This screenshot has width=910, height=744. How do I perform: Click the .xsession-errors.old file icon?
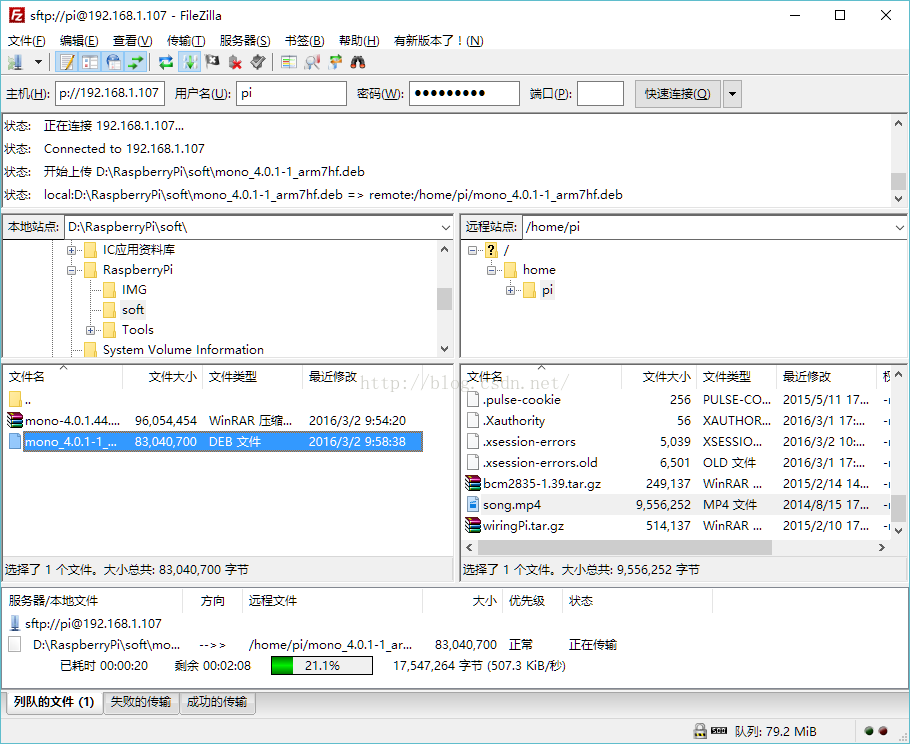pyautogui.click(x=474, y=462)
